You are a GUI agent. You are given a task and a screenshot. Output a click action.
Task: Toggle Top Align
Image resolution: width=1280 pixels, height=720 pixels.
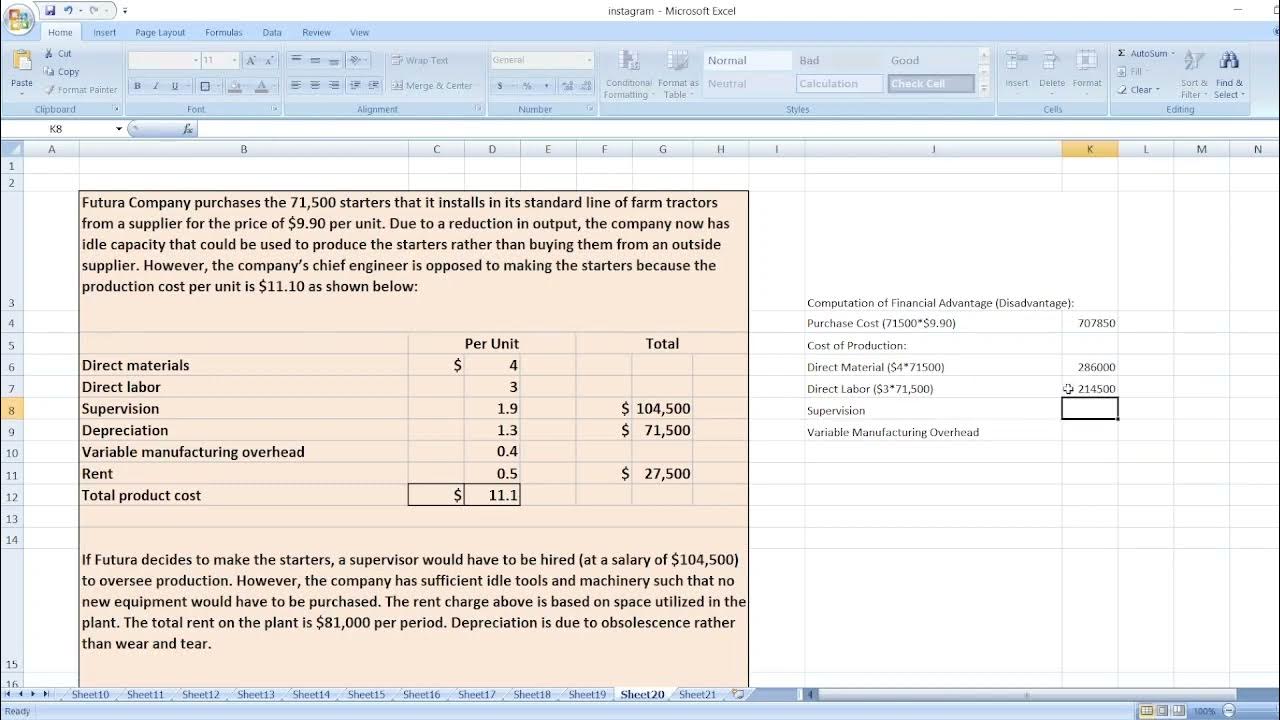(x=297, y=60)
